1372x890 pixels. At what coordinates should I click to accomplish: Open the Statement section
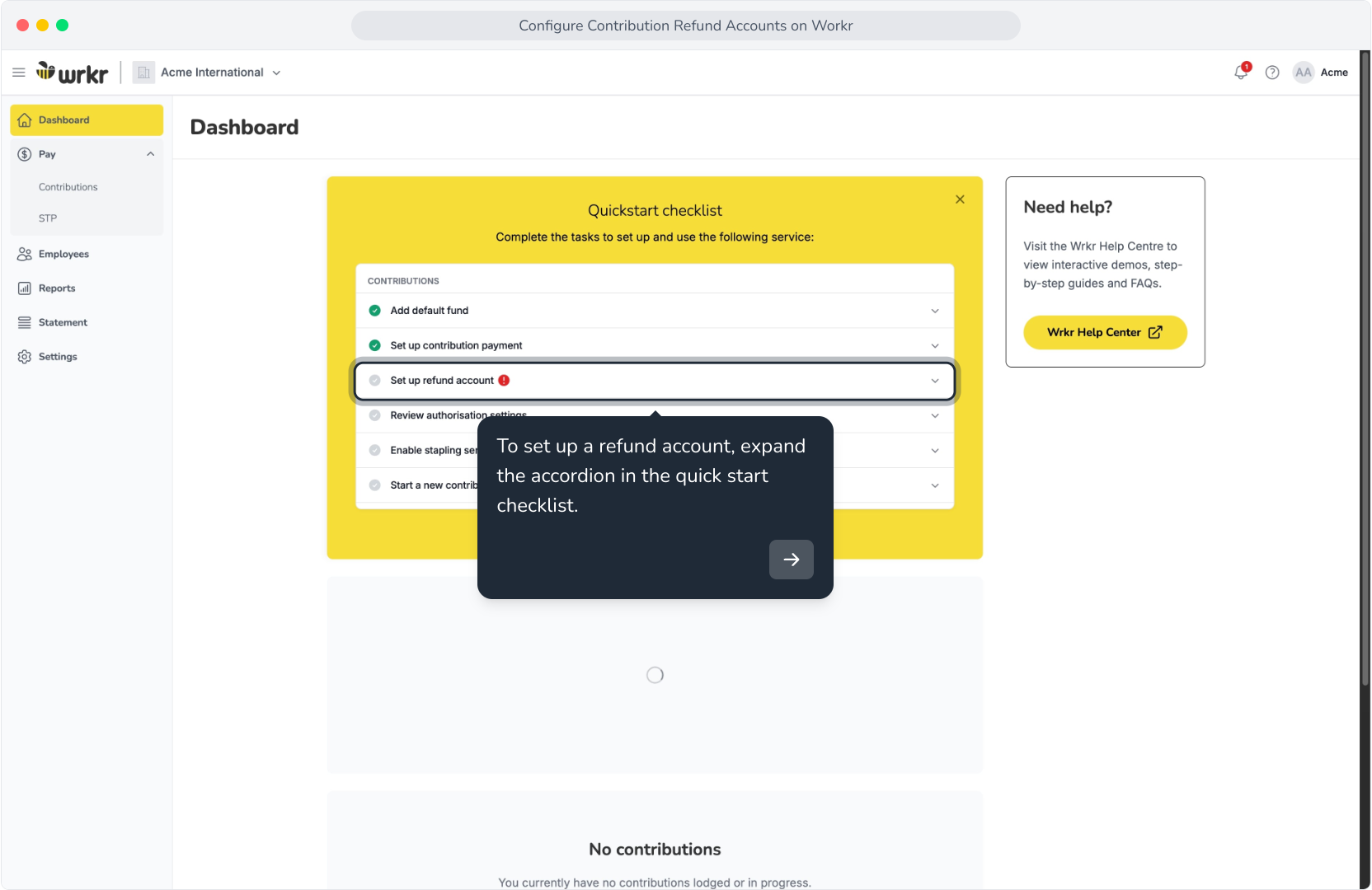(63, 323)
